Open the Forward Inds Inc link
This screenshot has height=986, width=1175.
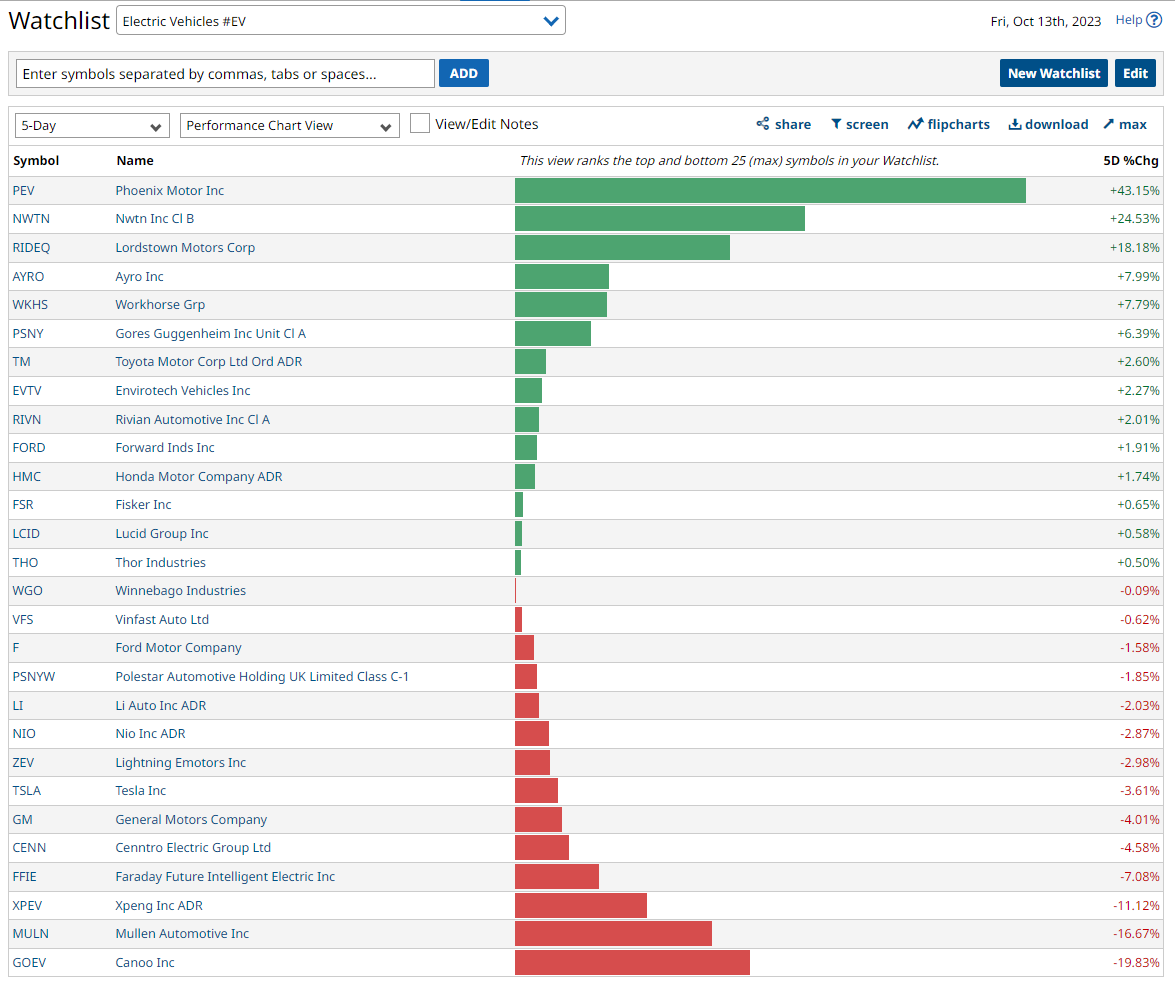pos(165,447)
